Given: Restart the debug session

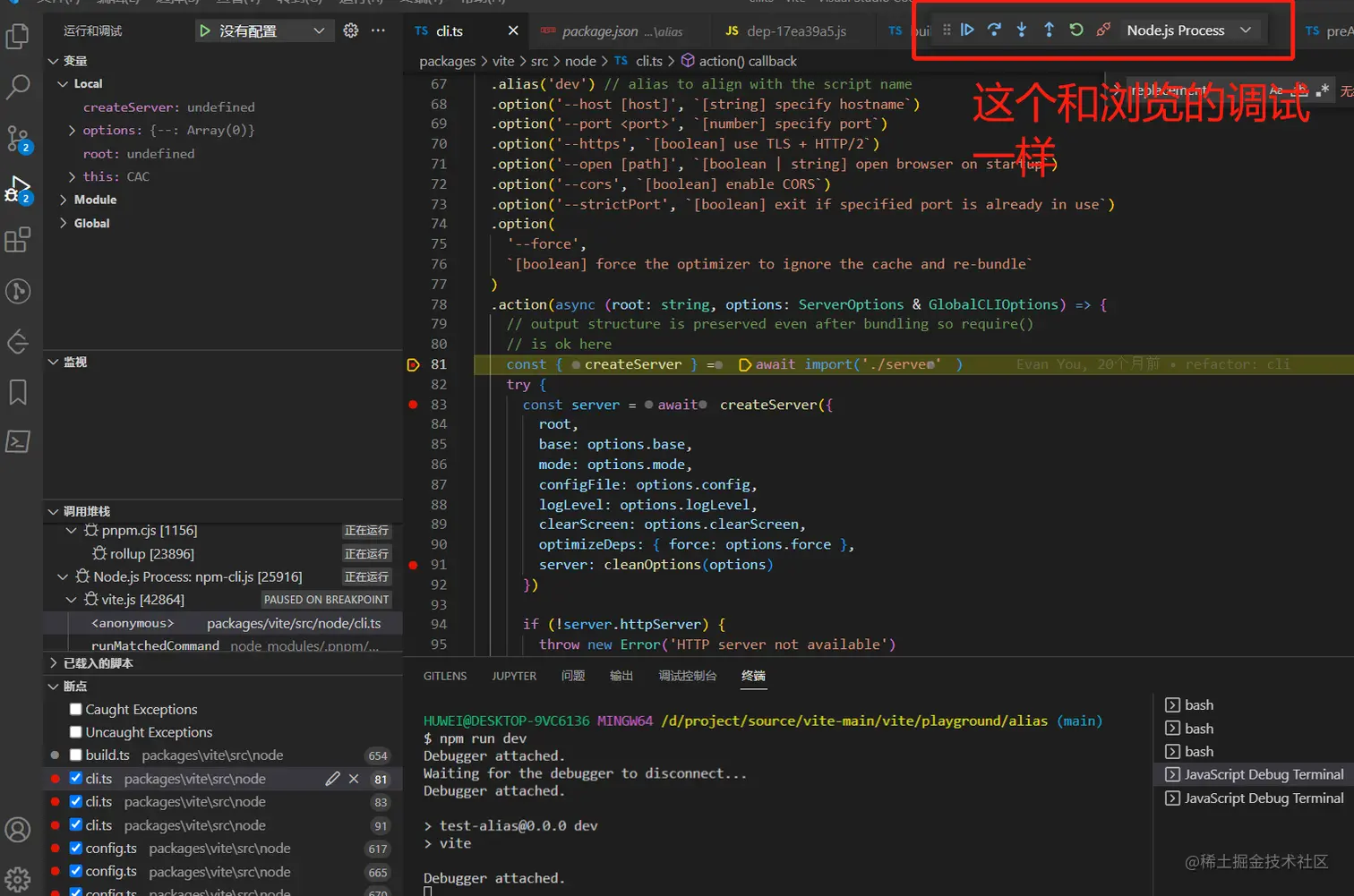Looking at the screenshot, I should (1076, 30).
